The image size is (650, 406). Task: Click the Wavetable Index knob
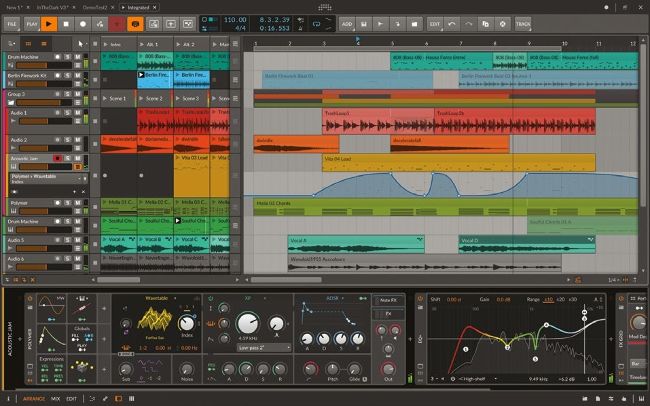point(187,323)
